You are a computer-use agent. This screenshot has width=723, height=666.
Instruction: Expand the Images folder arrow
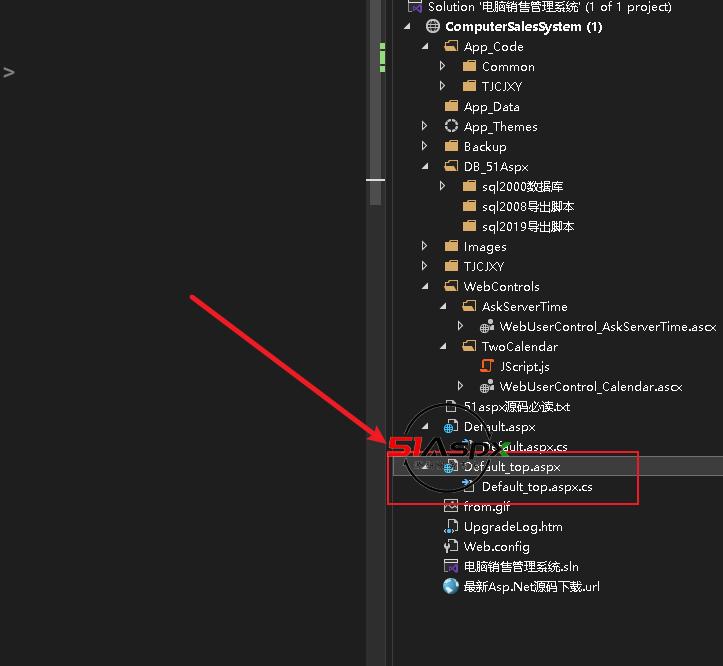click(425, 246)
